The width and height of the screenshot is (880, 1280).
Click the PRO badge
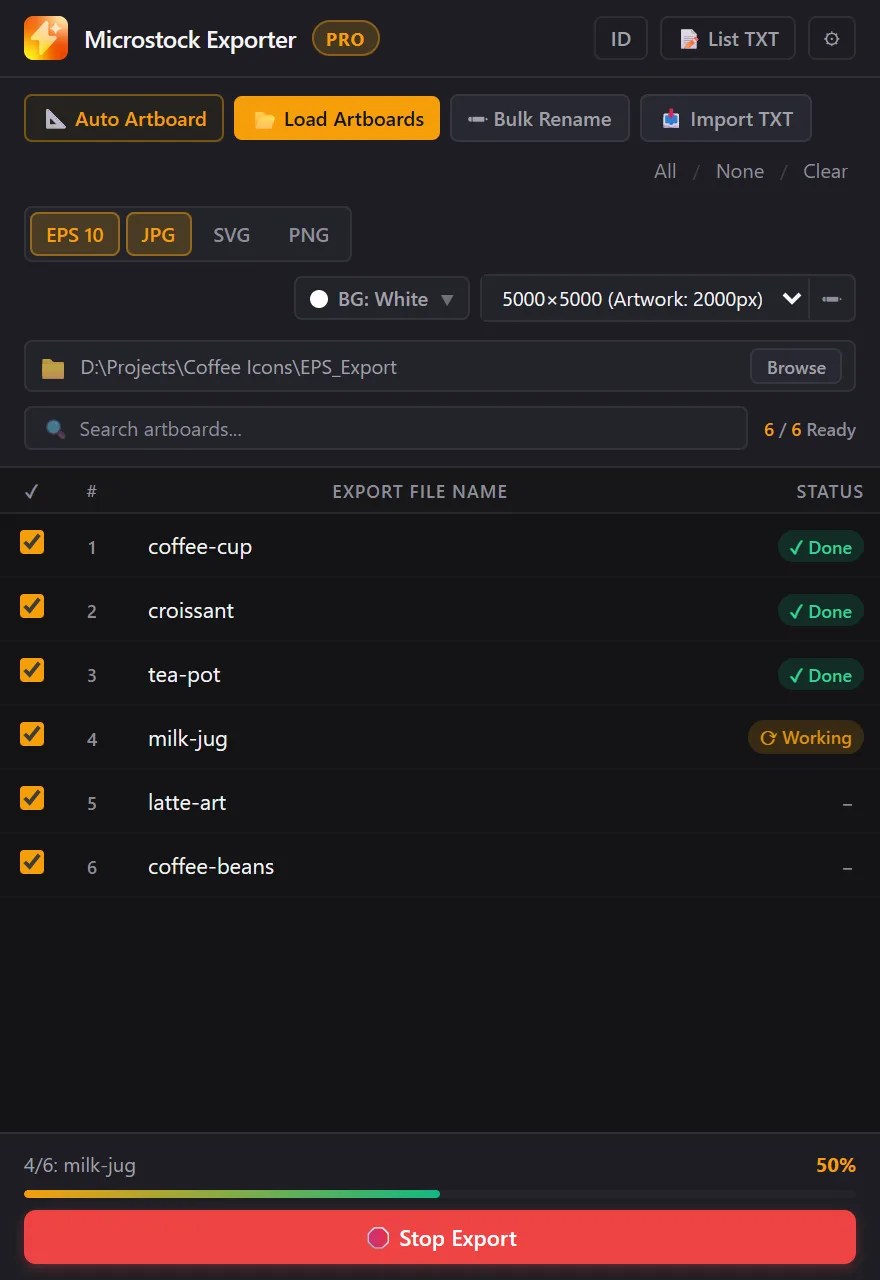[x=346, y=40]
